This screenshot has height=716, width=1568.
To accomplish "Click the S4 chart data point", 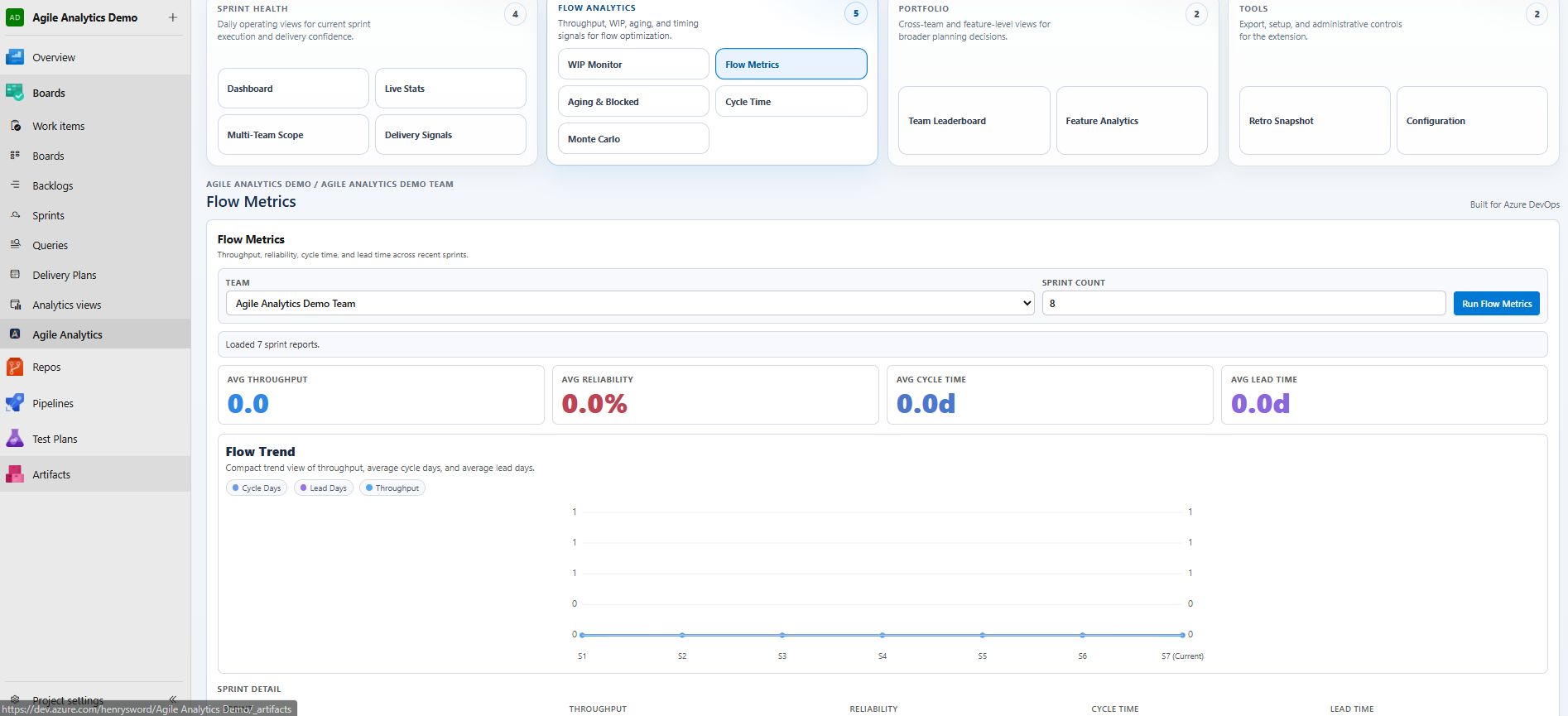I will pyautogui.click(x=883, y=635).
